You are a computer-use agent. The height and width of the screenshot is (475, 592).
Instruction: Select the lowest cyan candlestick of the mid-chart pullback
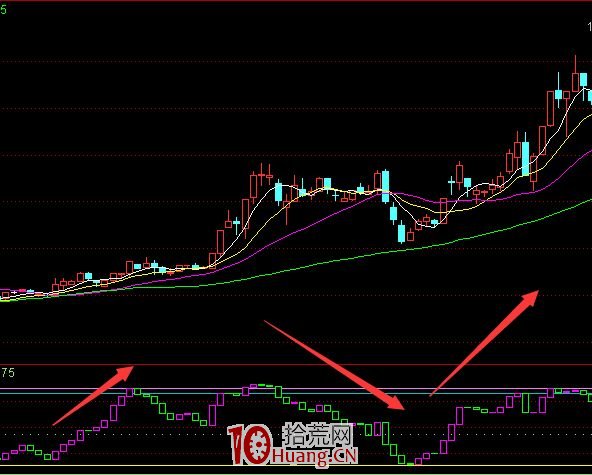pos(401,233)
